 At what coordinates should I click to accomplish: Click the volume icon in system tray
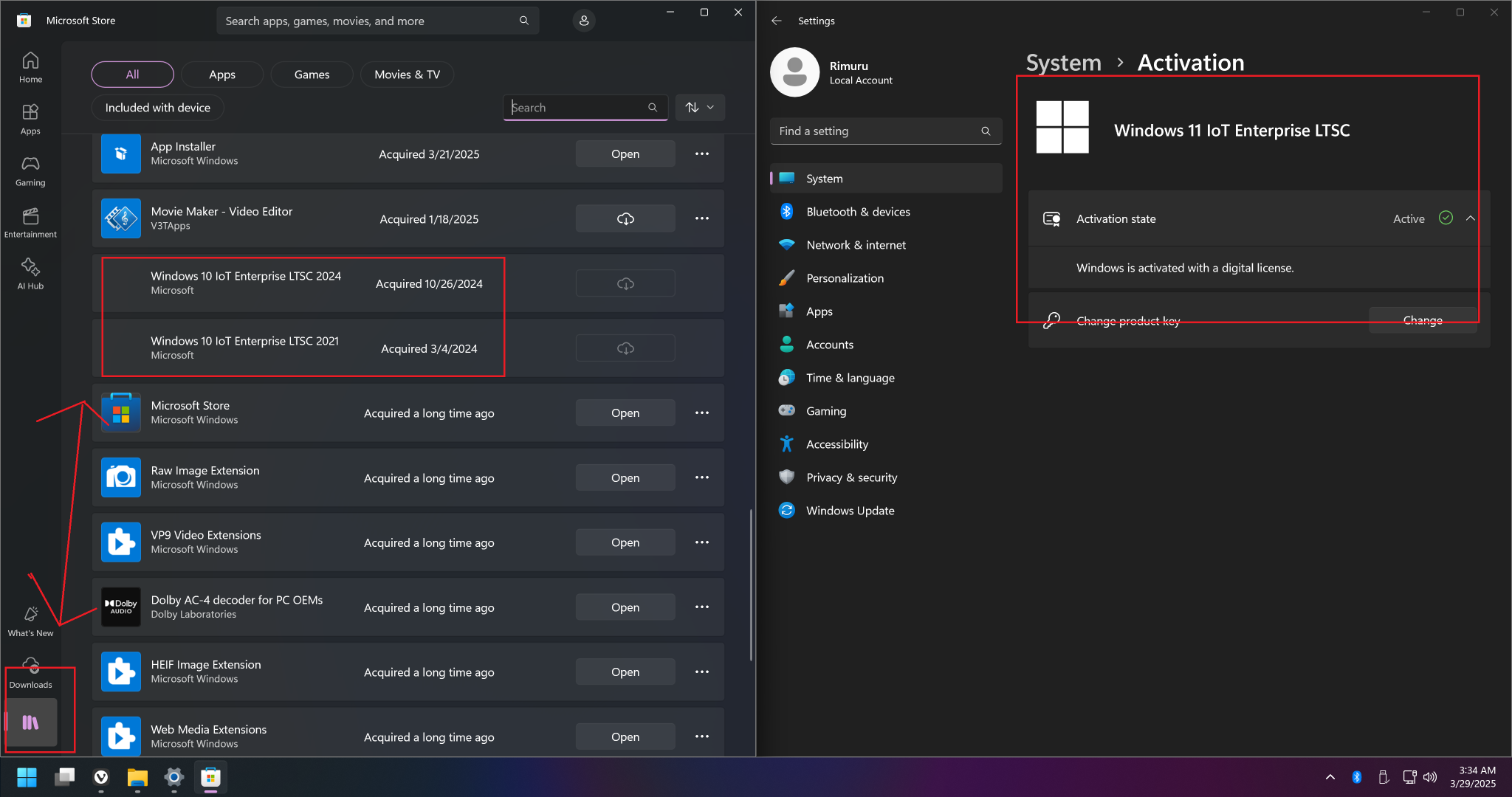[x=1430, y=777]
